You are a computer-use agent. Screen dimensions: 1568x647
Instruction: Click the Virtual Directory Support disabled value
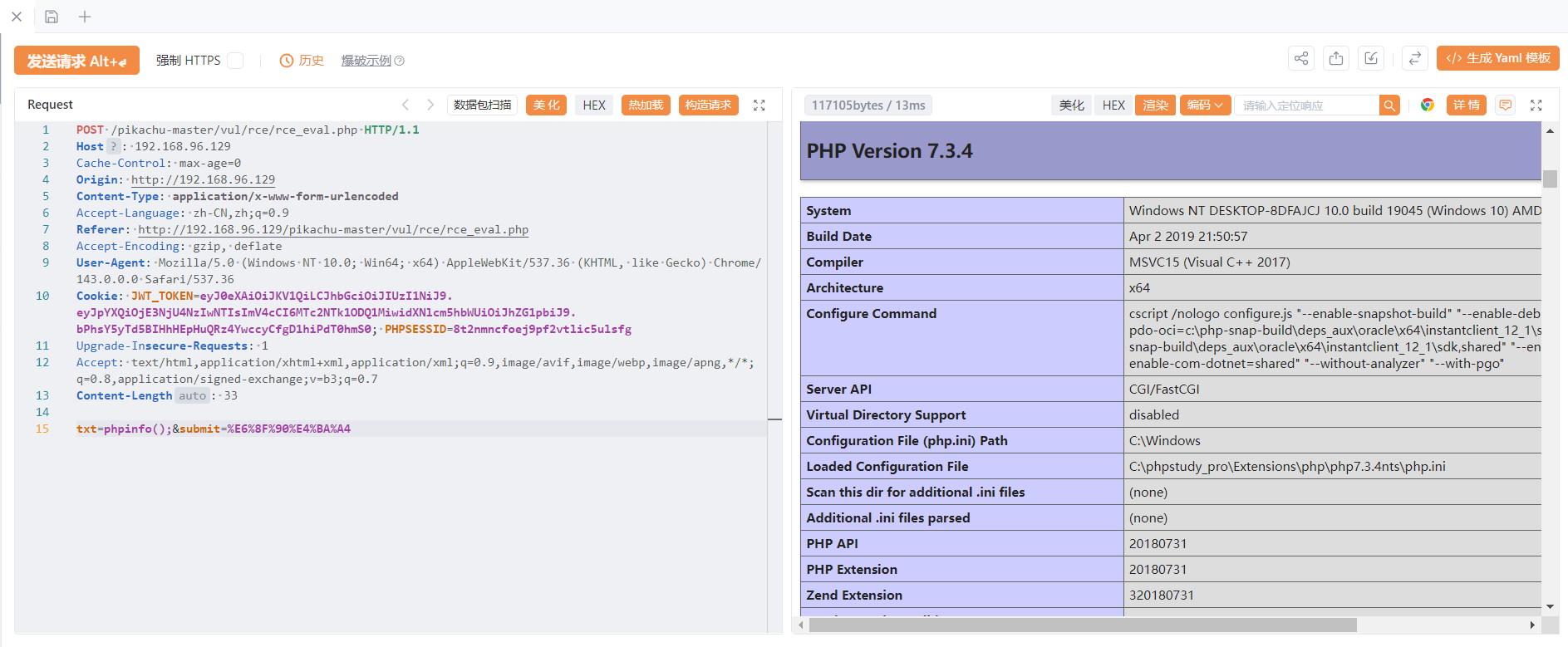1154,415
